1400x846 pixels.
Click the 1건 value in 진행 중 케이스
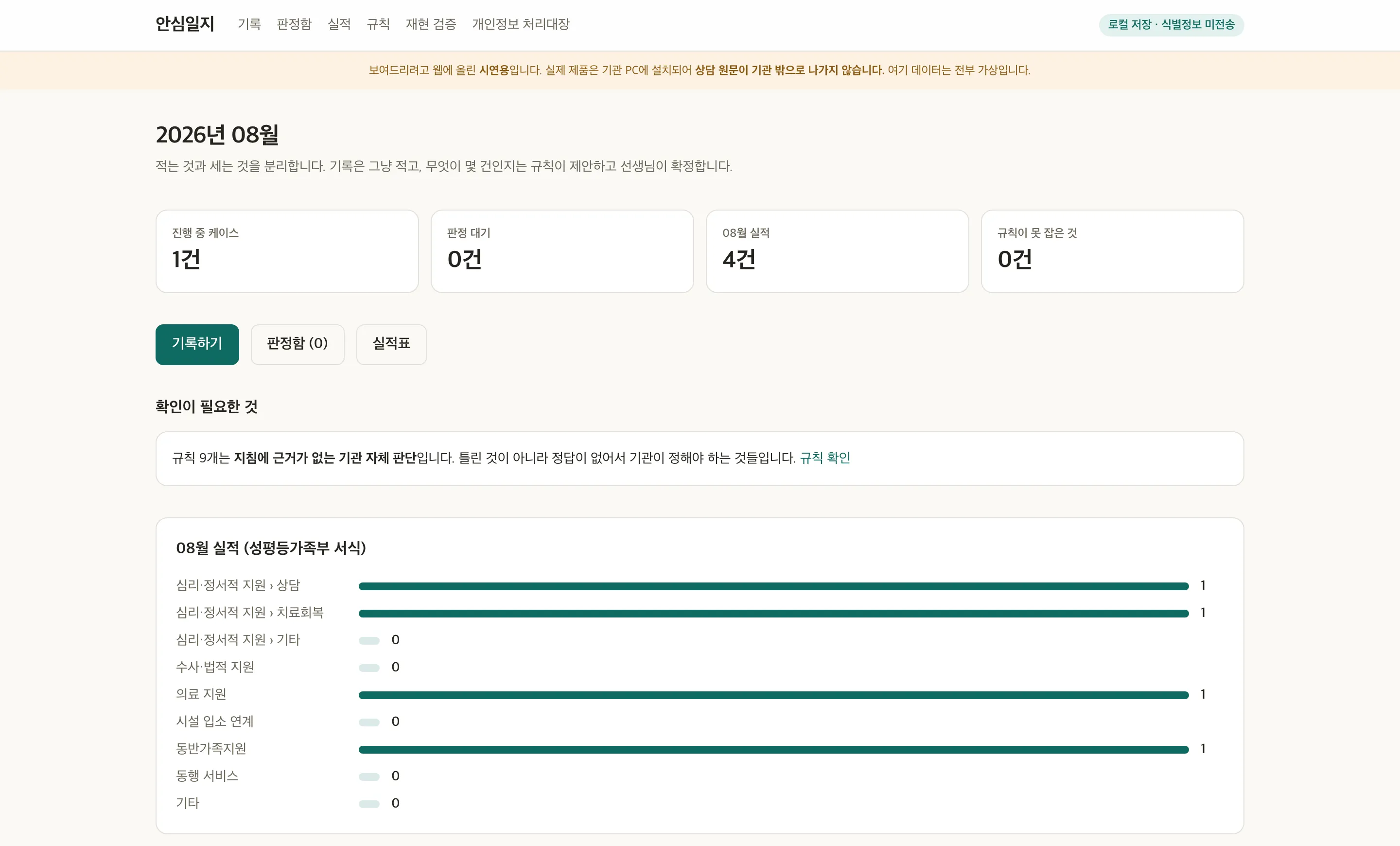pos(186,259)
